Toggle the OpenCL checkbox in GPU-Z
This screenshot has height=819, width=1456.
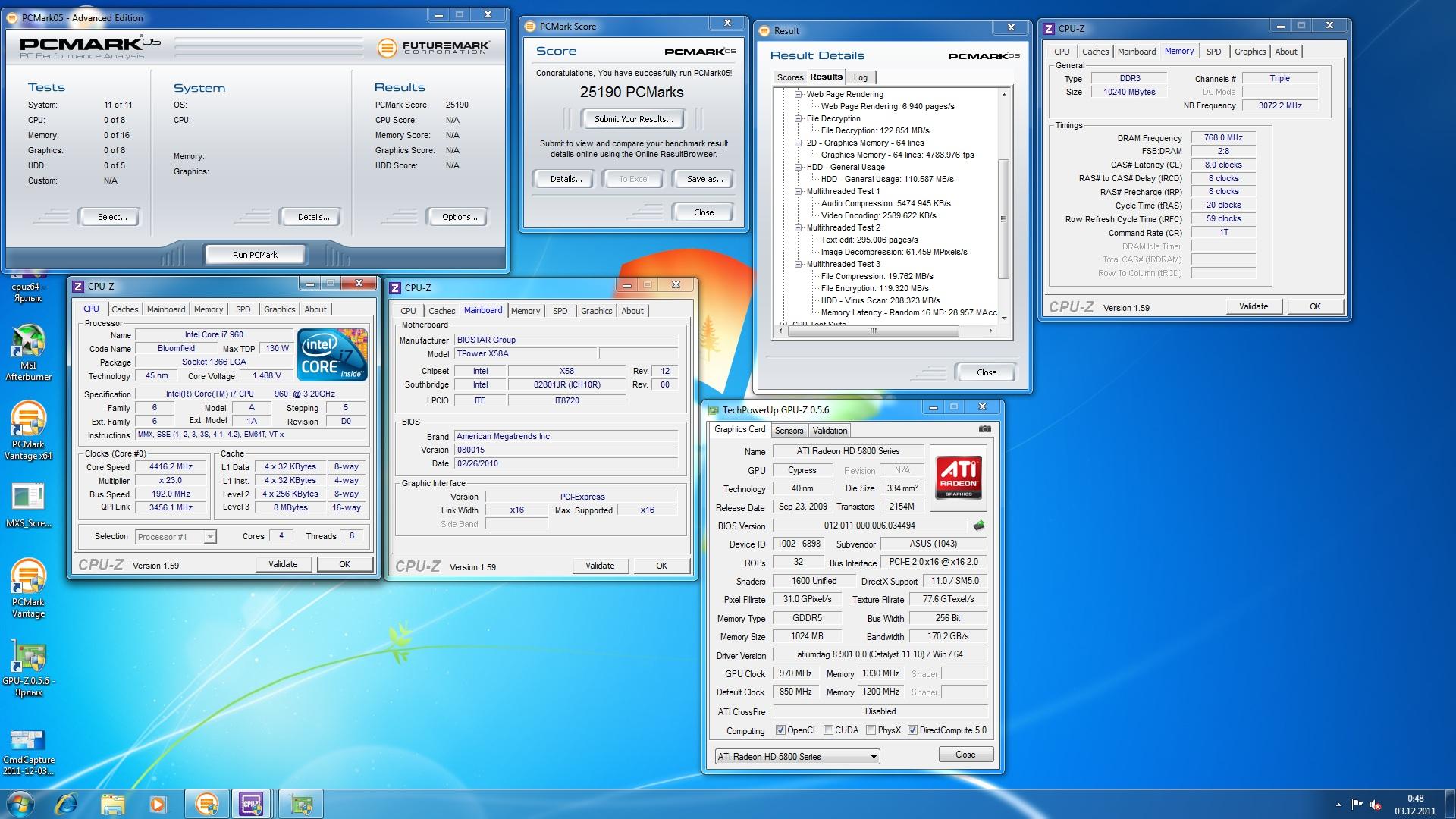(x=780, y=730)
